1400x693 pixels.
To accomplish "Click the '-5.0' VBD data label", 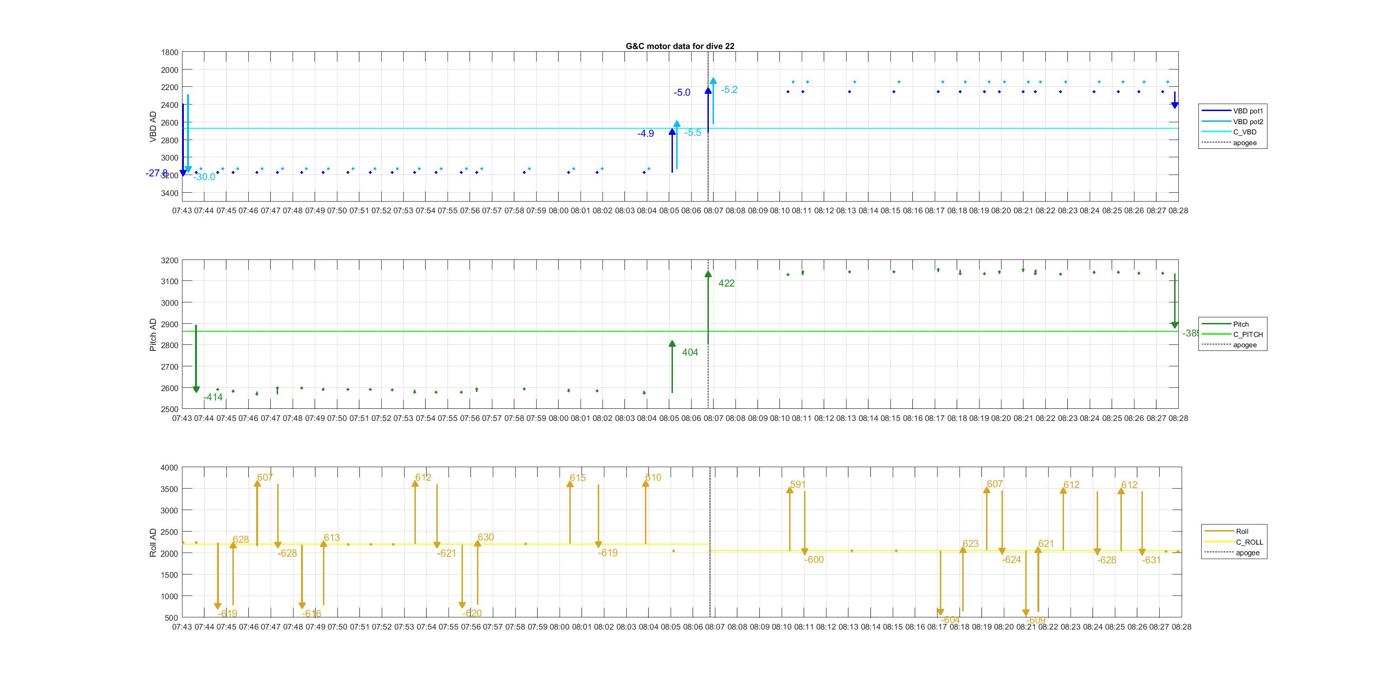I will [682, 93].
